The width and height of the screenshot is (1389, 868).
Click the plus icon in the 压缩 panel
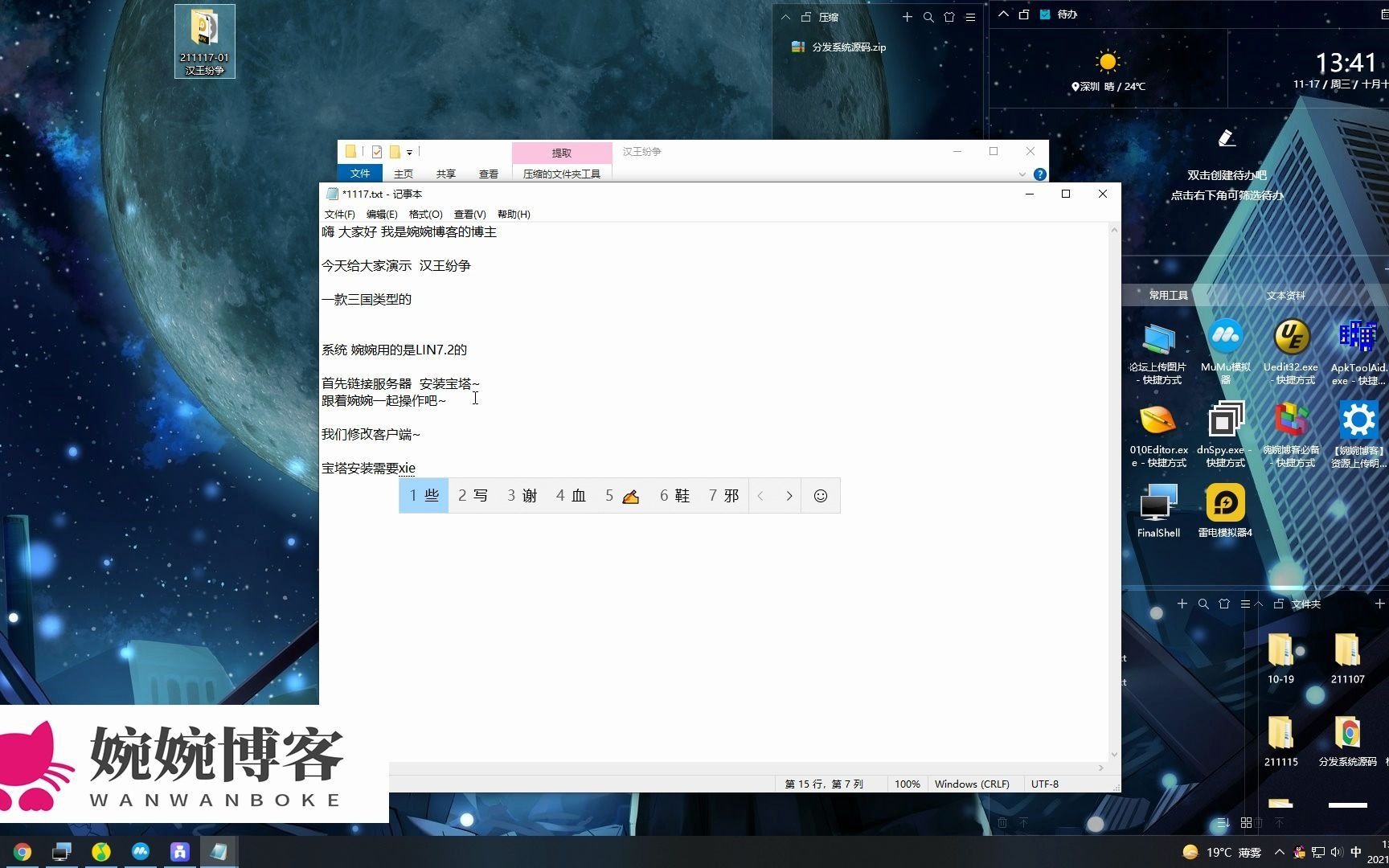[908, 17]
